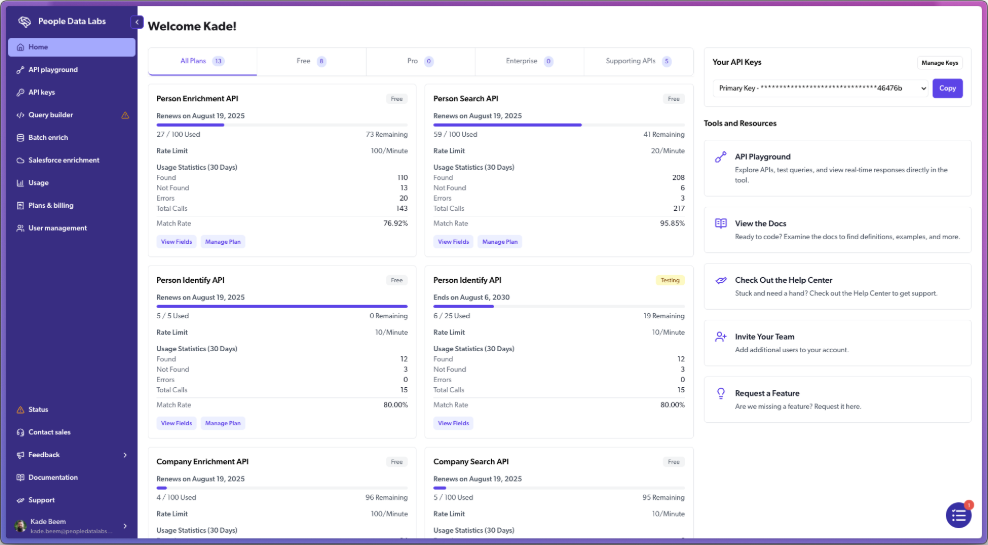The image size is (988, 545).
Task: Click the Company Enrichment API usage progress bar
Action: point(282,488)
